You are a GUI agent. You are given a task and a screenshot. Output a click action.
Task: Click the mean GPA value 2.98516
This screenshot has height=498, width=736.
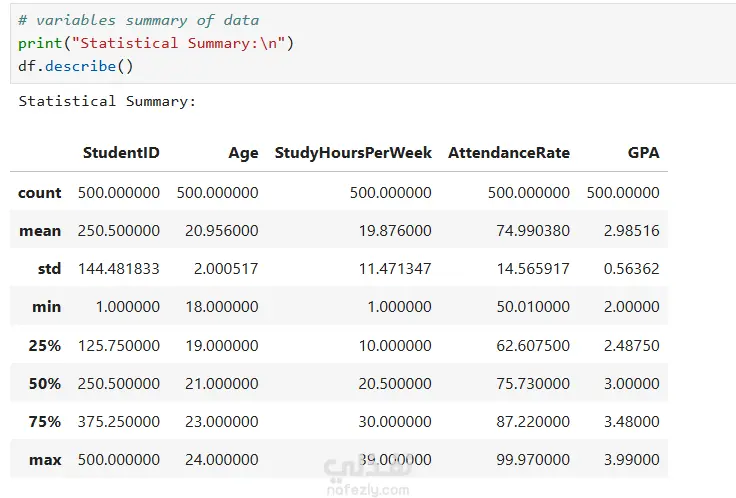click(x=631, y=230)
